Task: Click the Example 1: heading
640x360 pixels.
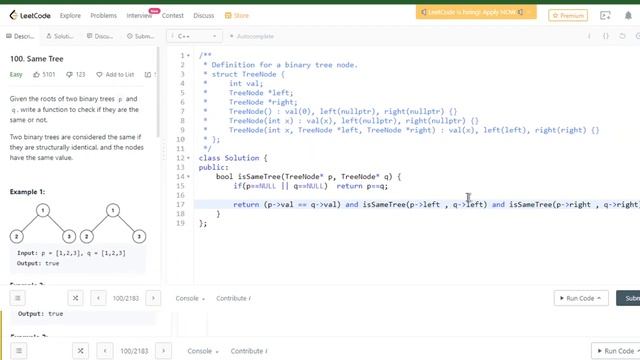Action: point(27,192)
